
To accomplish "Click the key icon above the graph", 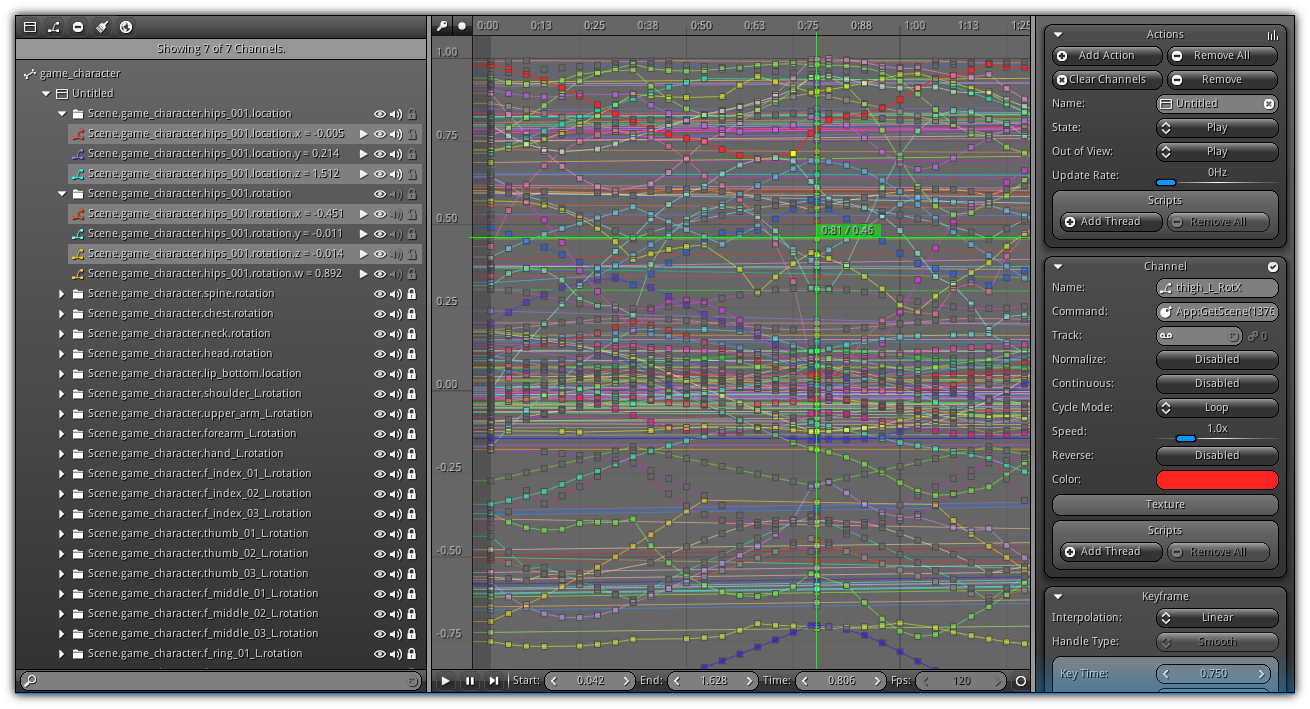I will click(x=443, y=25).
